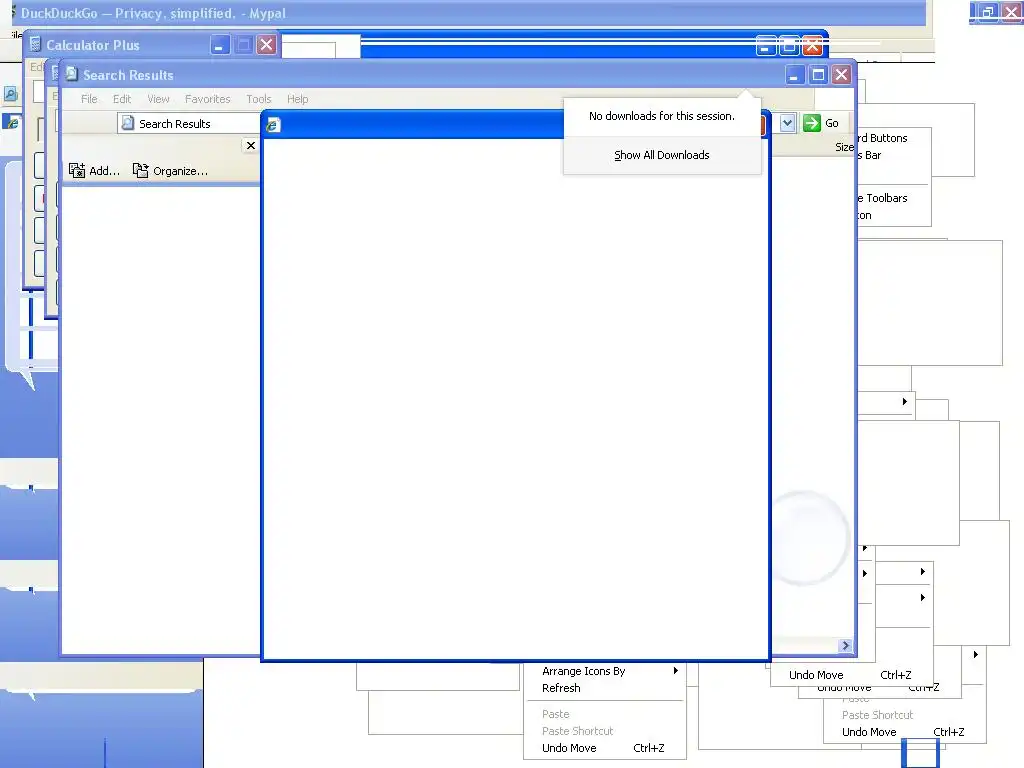Open the Favorites menu in Search Results

tap(208, 99)
